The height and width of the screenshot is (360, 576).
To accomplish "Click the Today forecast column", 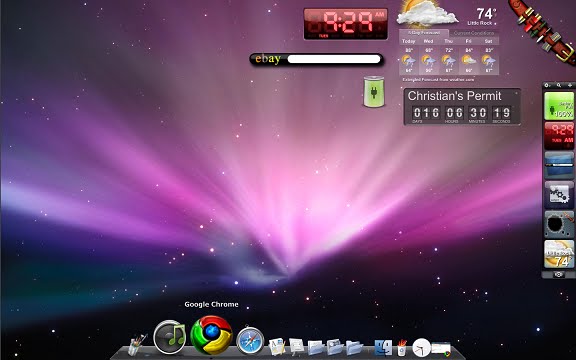I will (408, 56).
